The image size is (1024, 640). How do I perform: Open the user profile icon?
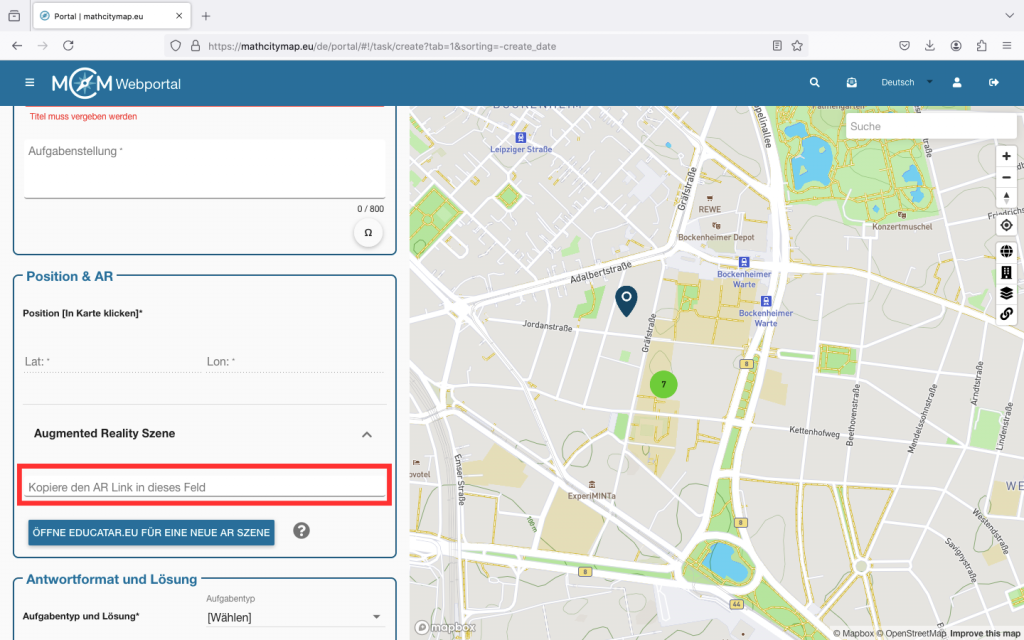[x=957, y=83]
